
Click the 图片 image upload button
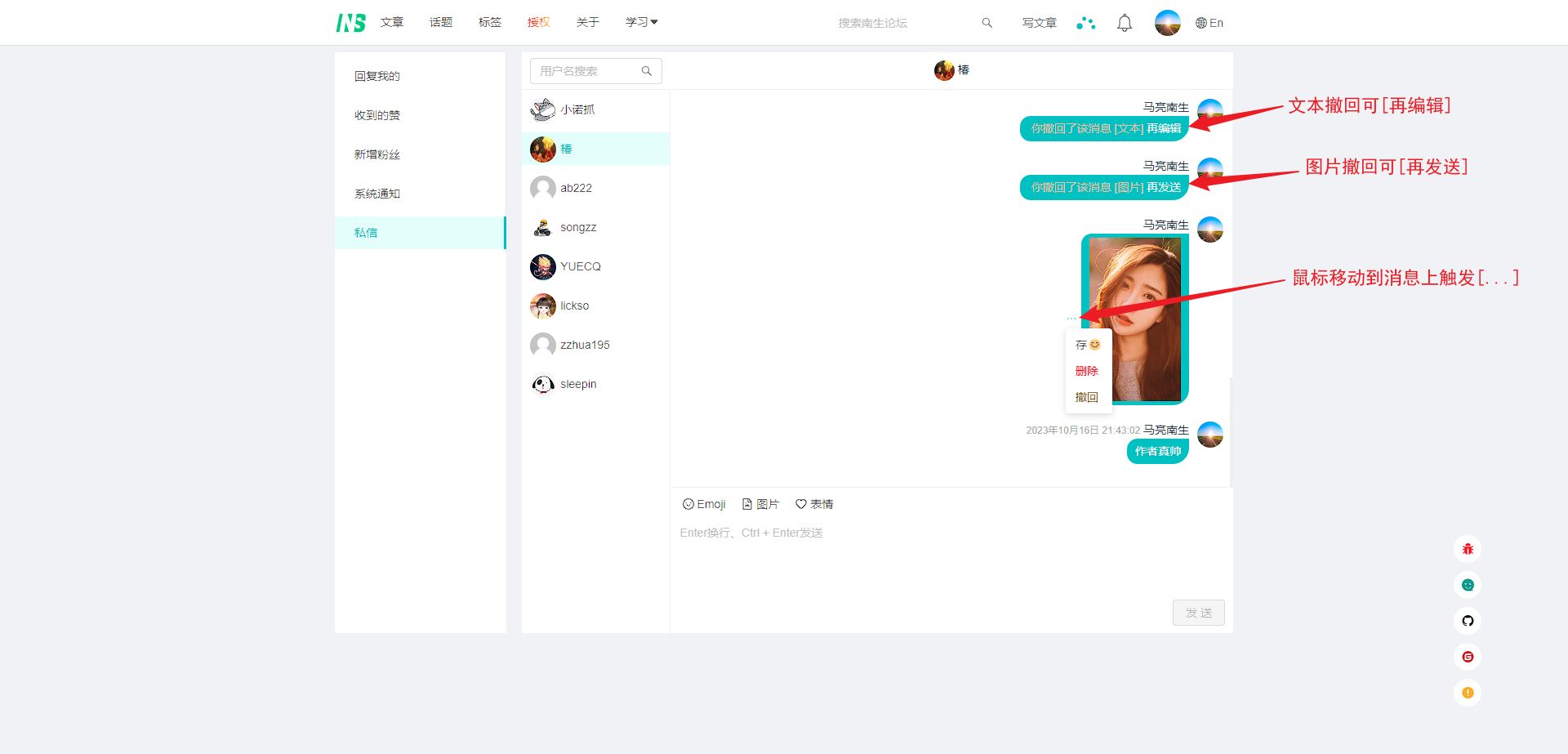760,504
